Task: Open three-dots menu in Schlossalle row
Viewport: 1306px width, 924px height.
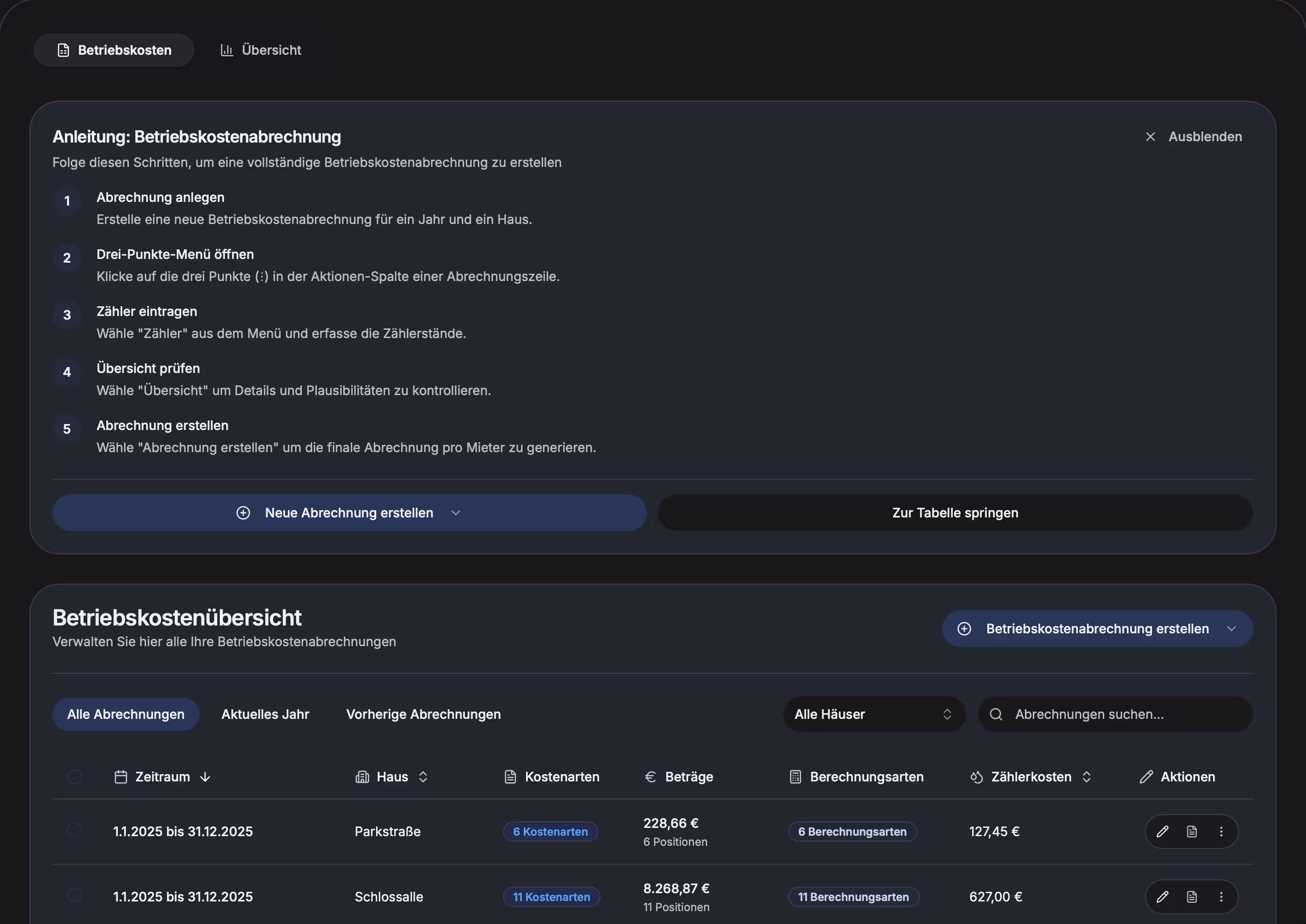Action: pos(1220,897)
